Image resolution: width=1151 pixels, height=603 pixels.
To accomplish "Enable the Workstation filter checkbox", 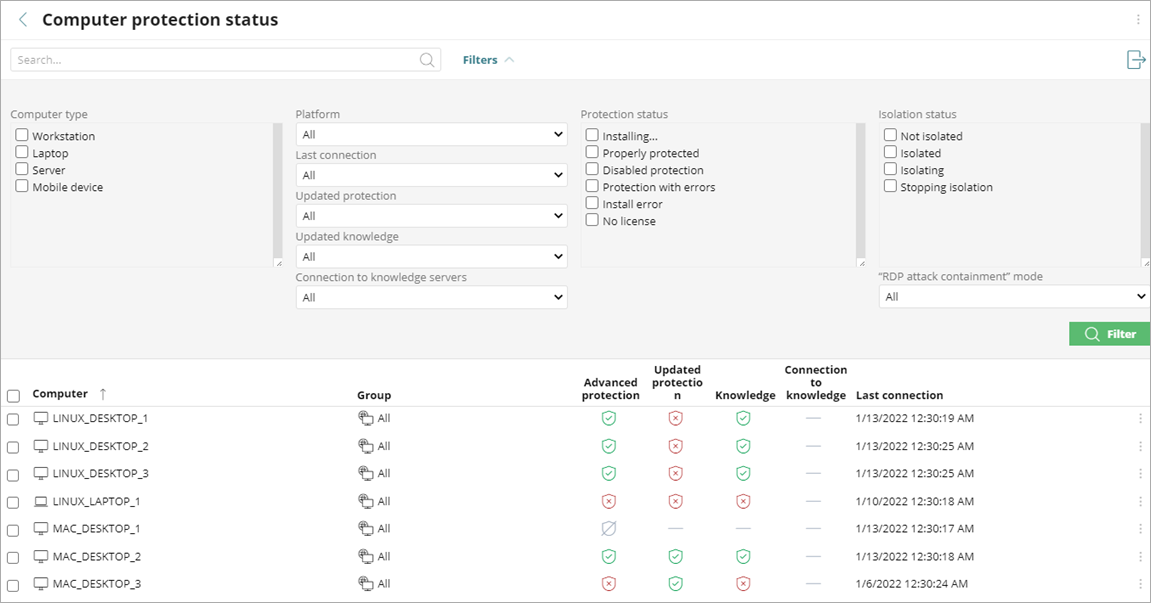I will (x=20, y=135).
